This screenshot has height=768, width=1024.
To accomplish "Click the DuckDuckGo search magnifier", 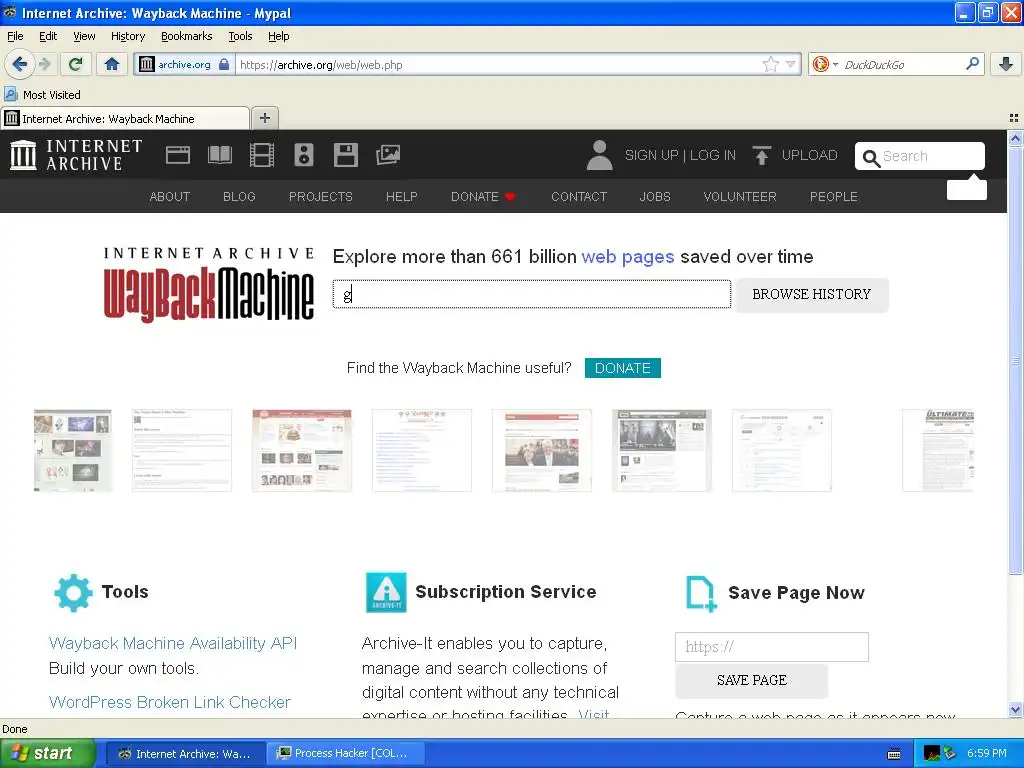I will [972, 64].
